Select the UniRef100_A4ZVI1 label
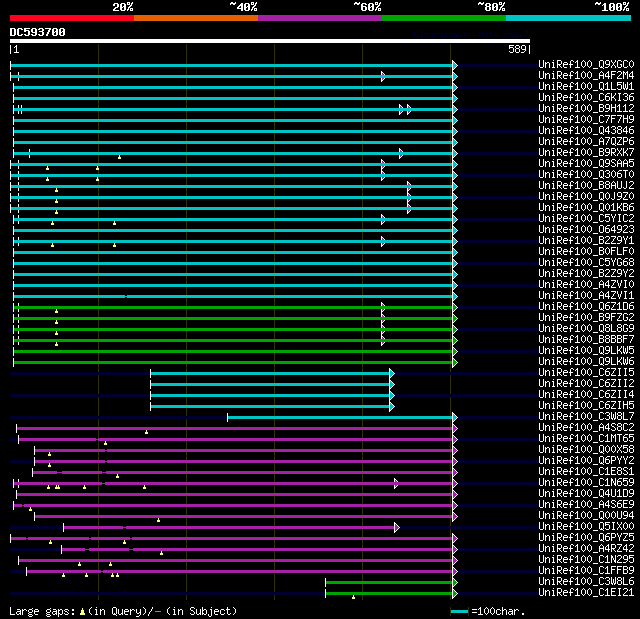The image size is (640, 619). click(586, 296)
